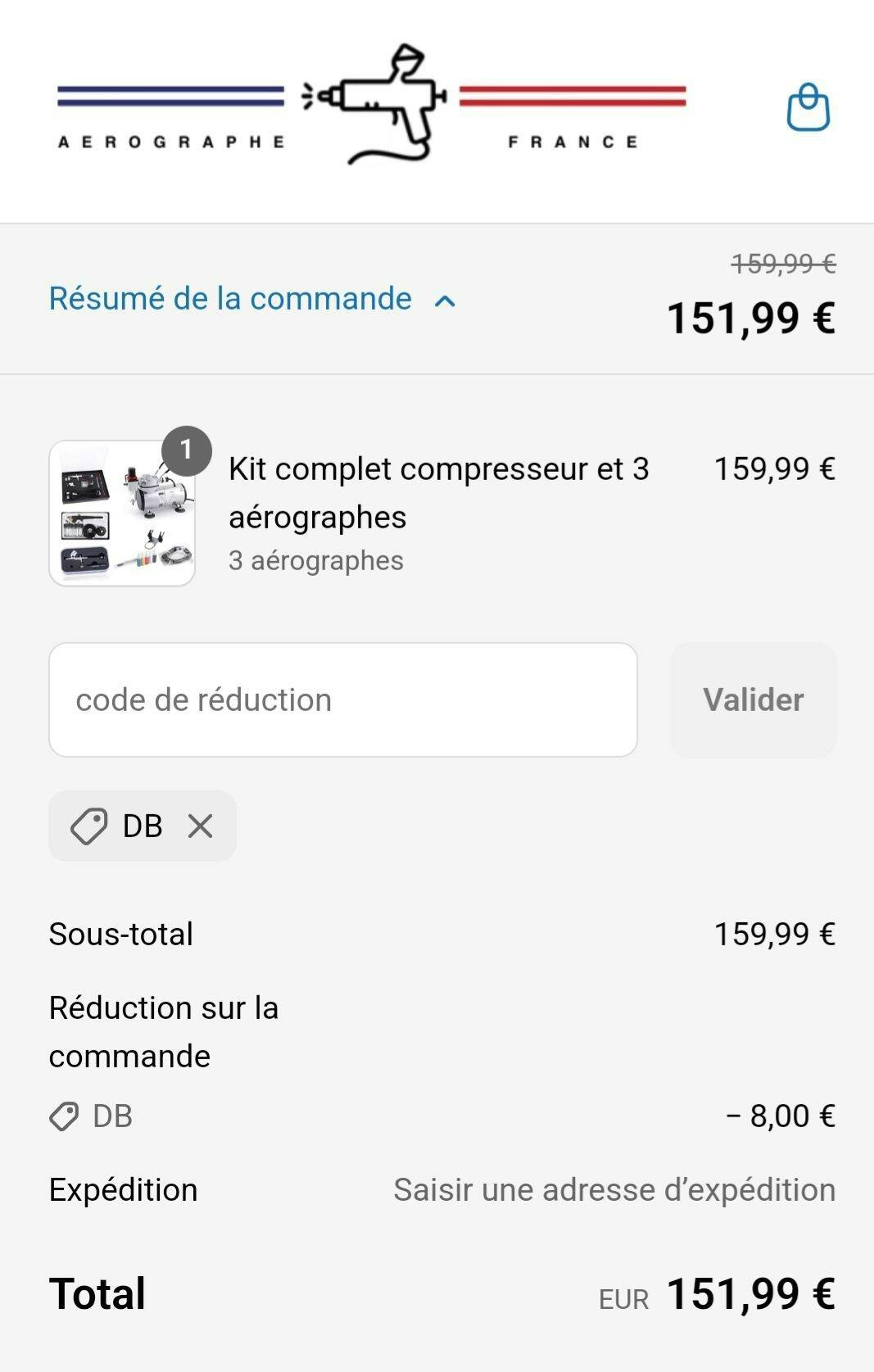Remove the DB discount code with X
This screenshot has height=1372, width=874.
tap(200, 826)
